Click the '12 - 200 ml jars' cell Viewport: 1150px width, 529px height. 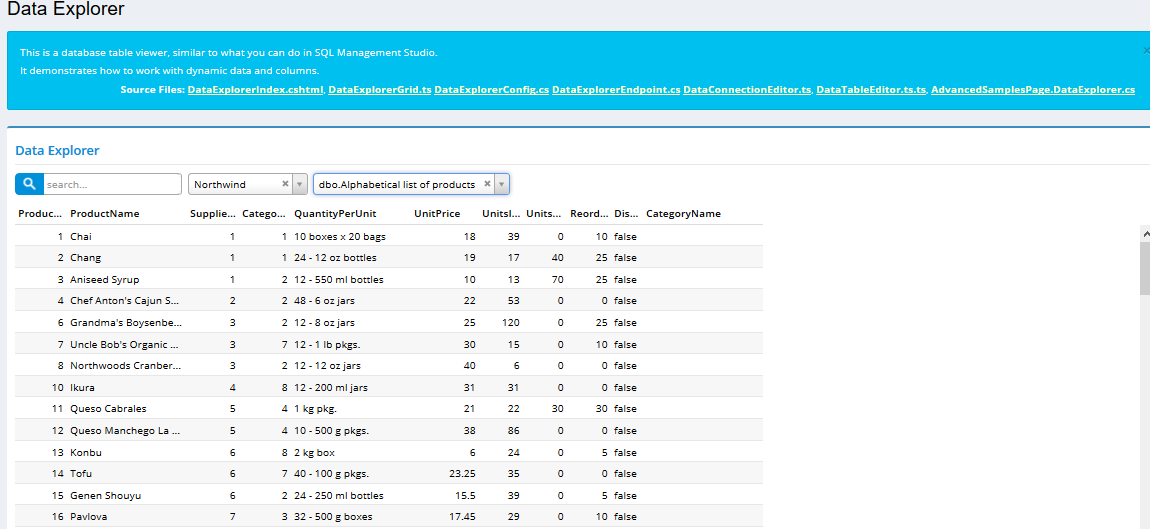[330, 387]
